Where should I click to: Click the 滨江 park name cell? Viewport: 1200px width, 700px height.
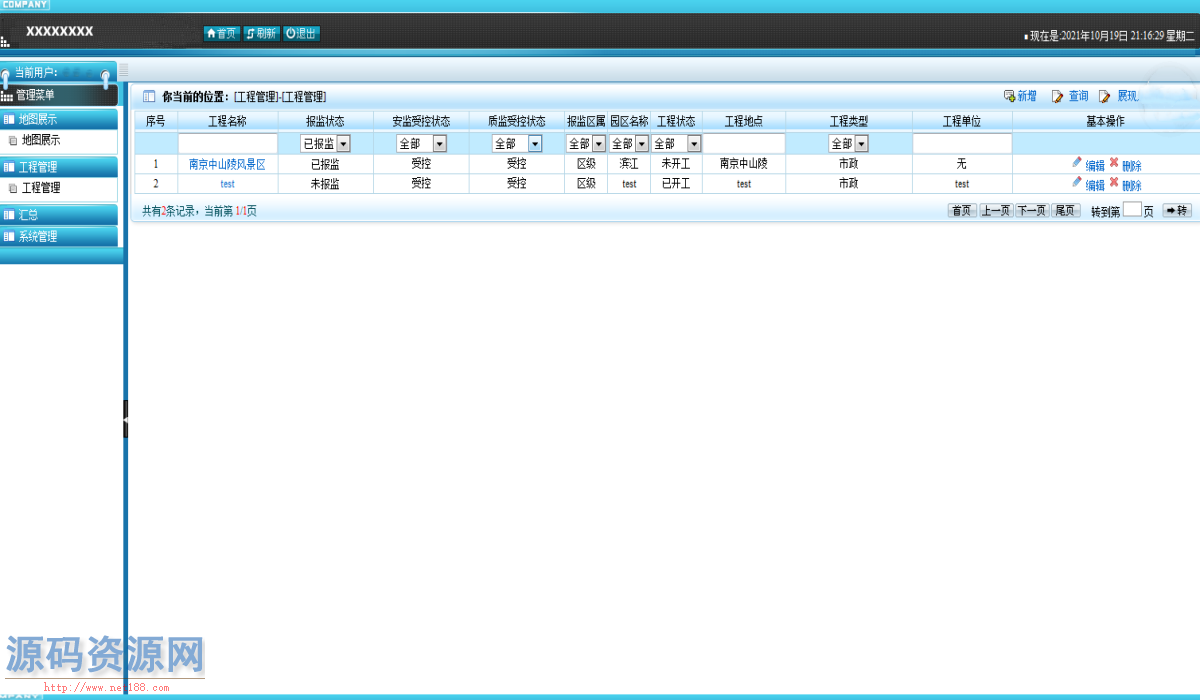coord(629,164)
